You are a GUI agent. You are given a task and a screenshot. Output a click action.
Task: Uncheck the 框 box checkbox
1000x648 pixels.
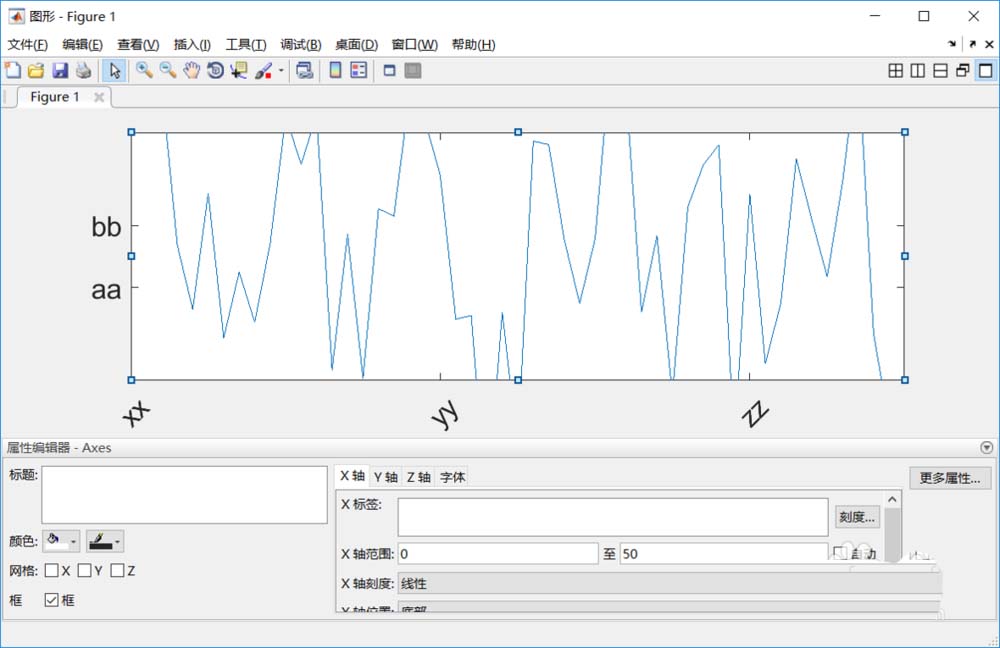[x=52, y=600]
